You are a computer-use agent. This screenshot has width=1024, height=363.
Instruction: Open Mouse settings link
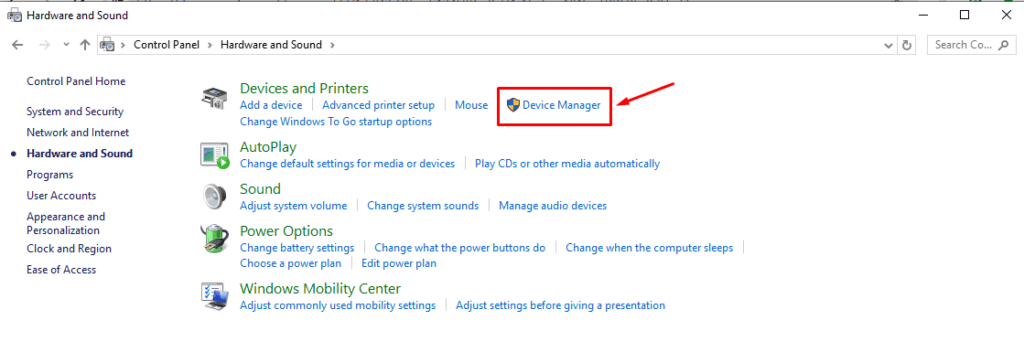472,104
